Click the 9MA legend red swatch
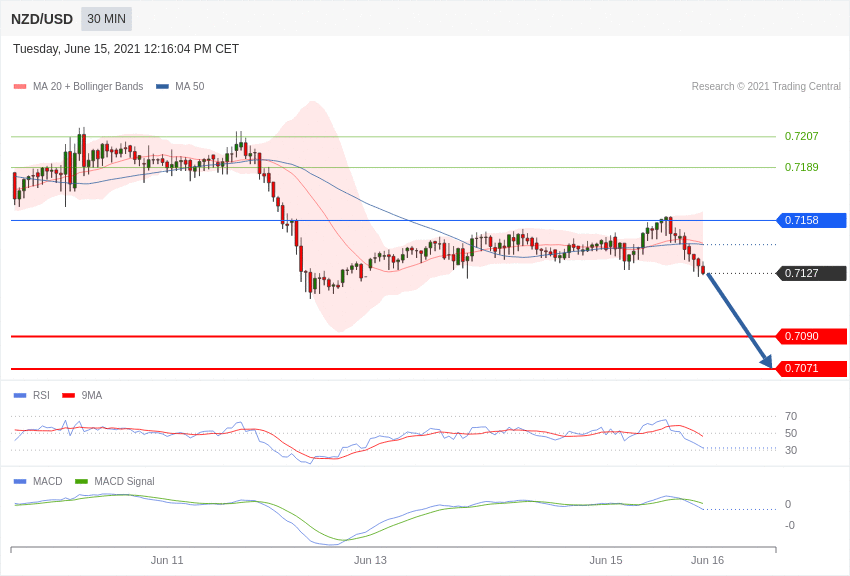The width and height of the screenshot is (850, 576). [x=69, y=396]
